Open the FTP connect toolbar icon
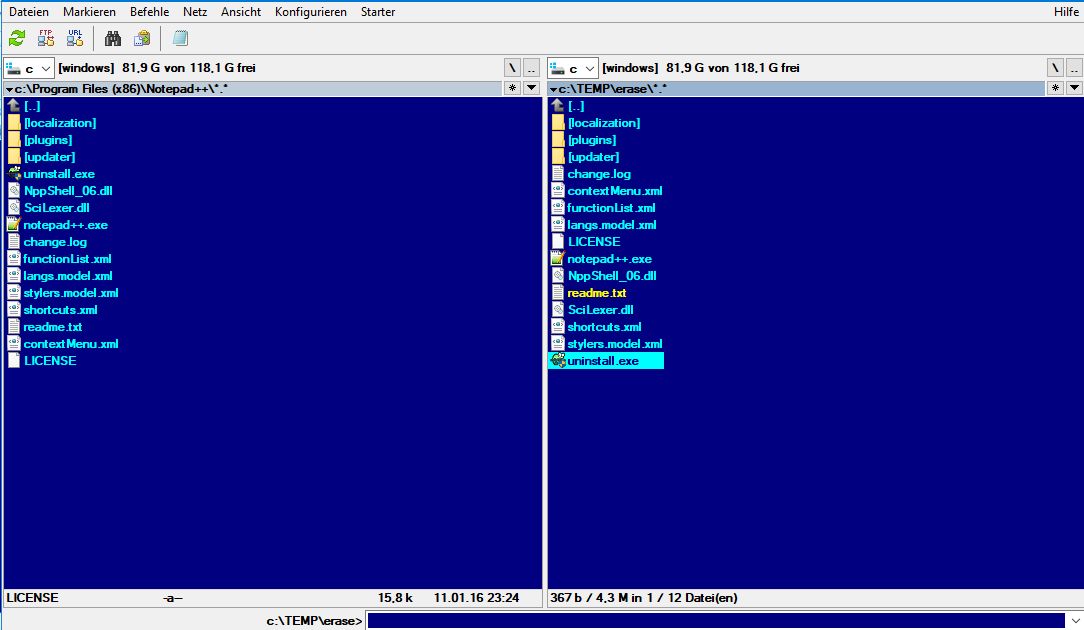 click(46, 38)
